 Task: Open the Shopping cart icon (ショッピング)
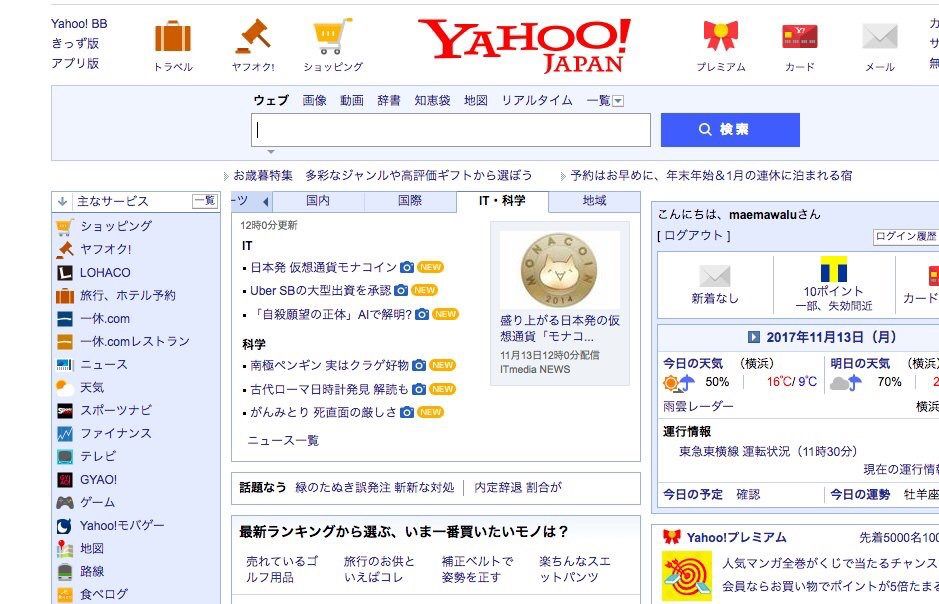tap(332, 36)
